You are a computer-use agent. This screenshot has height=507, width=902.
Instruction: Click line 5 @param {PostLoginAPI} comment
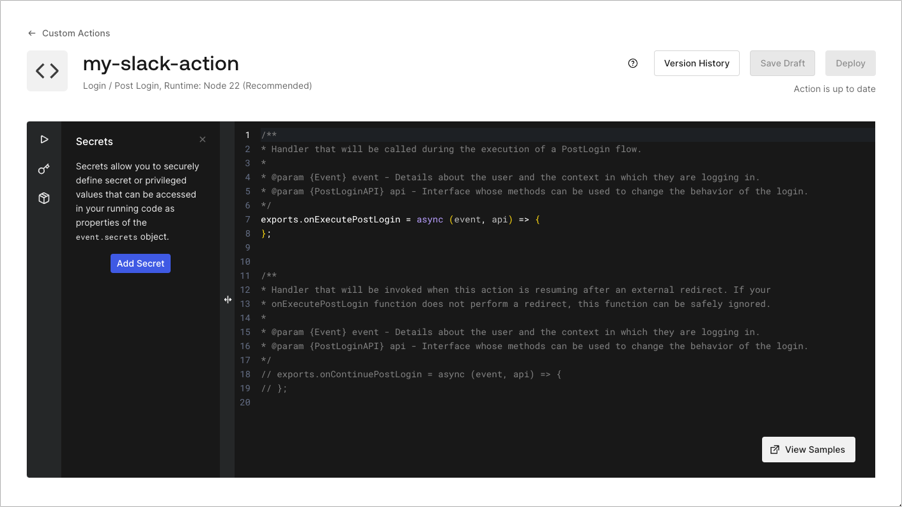[534, 191]
